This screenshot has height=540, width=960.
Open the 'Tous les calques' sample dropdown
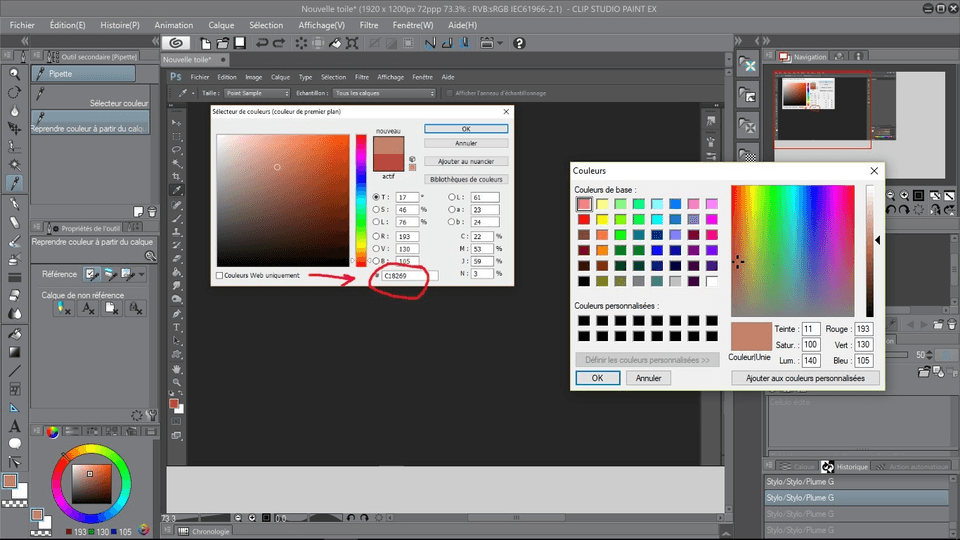pos(385,93)
